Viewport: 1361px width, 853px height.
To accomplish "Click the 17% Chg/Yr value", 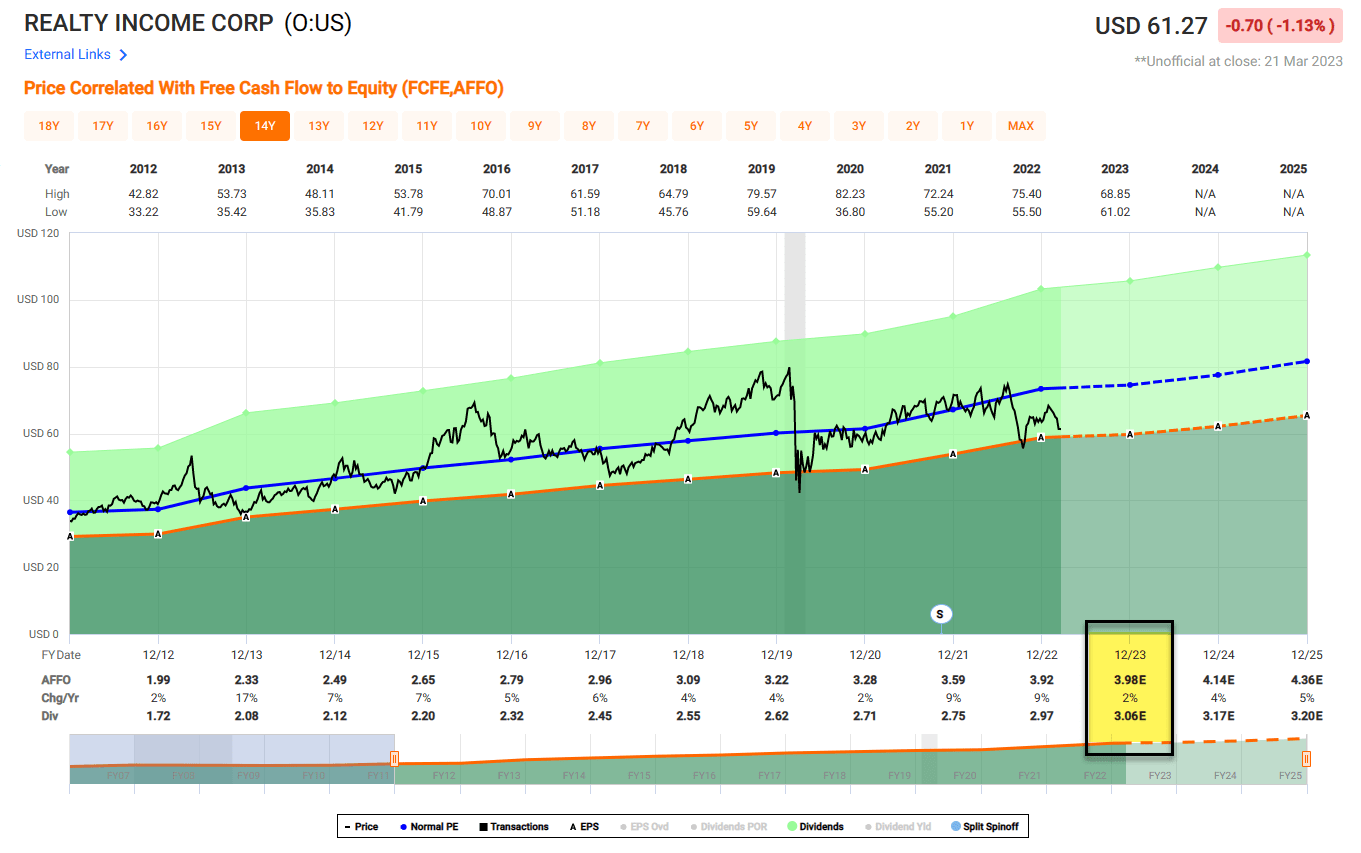I will pyautogui.click(x=247, y=697).
